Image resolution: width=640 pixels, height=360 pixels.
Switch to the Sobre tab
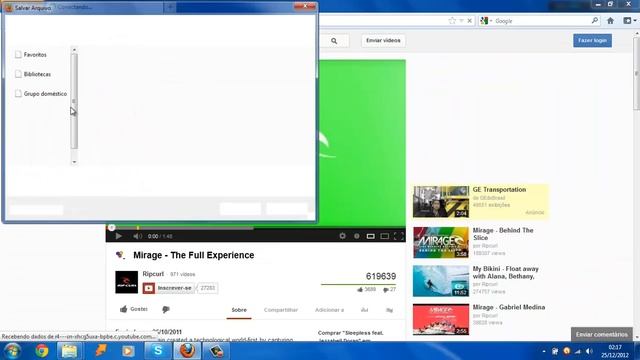pos(239,310)
